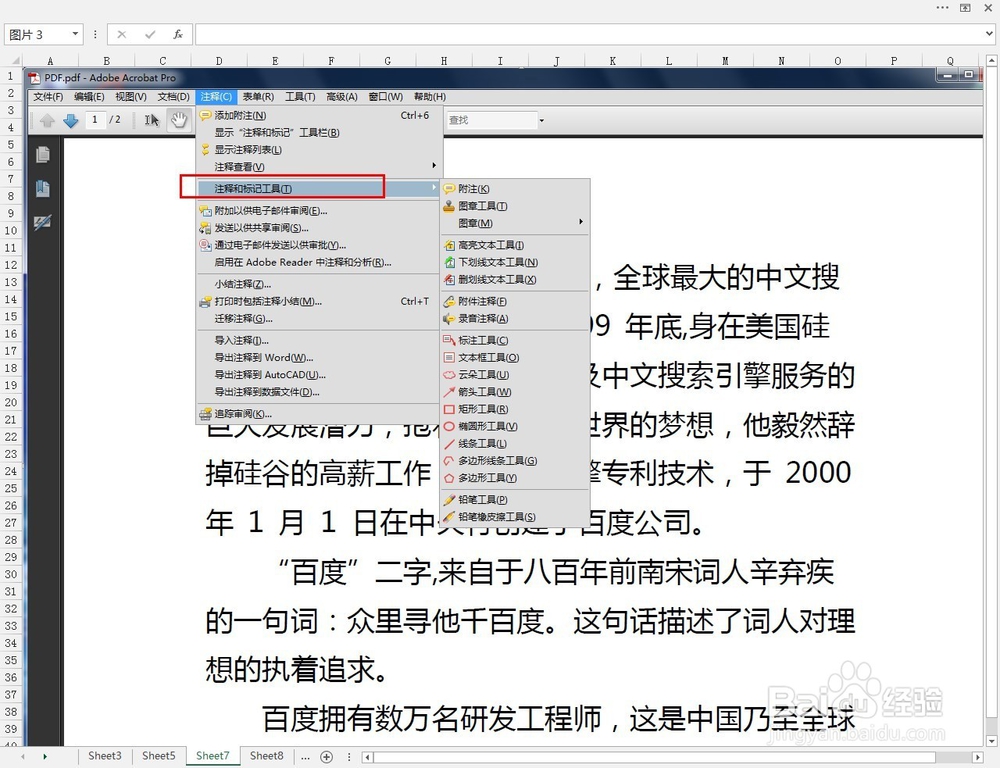Click the 查找 search field in Acrobat
Viewport: 1000px width, 768px height.
(x=491, y=120)
